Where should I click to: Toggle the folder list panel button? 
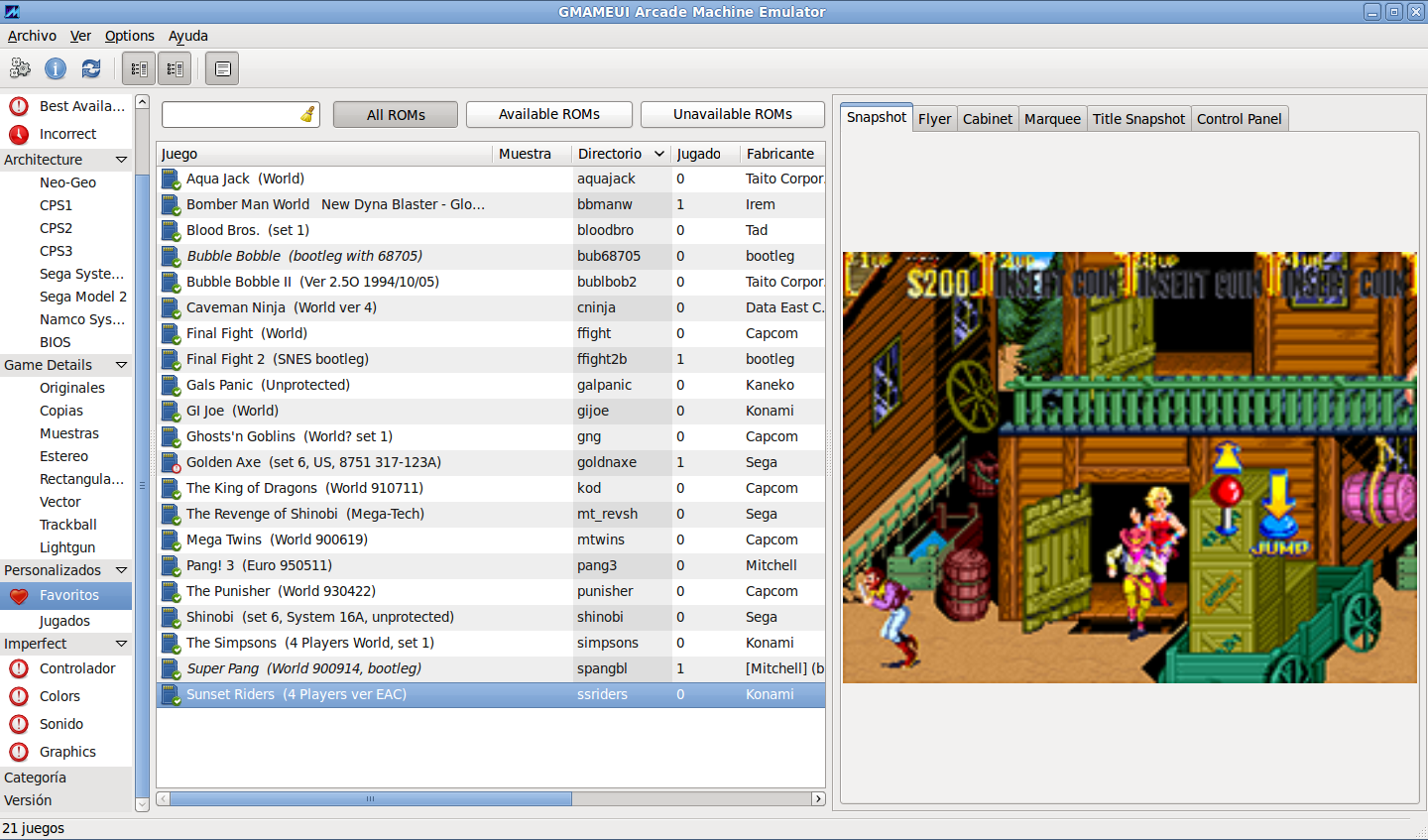coord(139,68)
